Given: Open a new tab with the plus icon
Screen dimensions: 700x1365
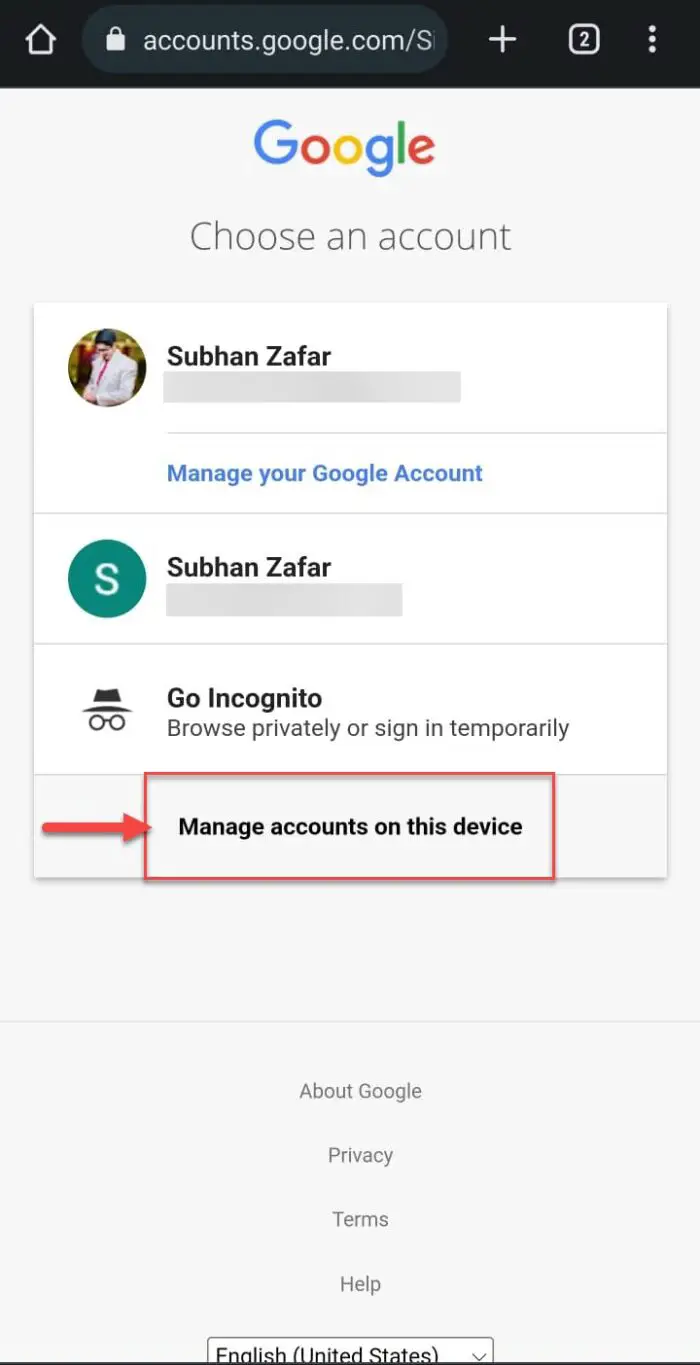Looking at the screenshot, I should 502,40.
